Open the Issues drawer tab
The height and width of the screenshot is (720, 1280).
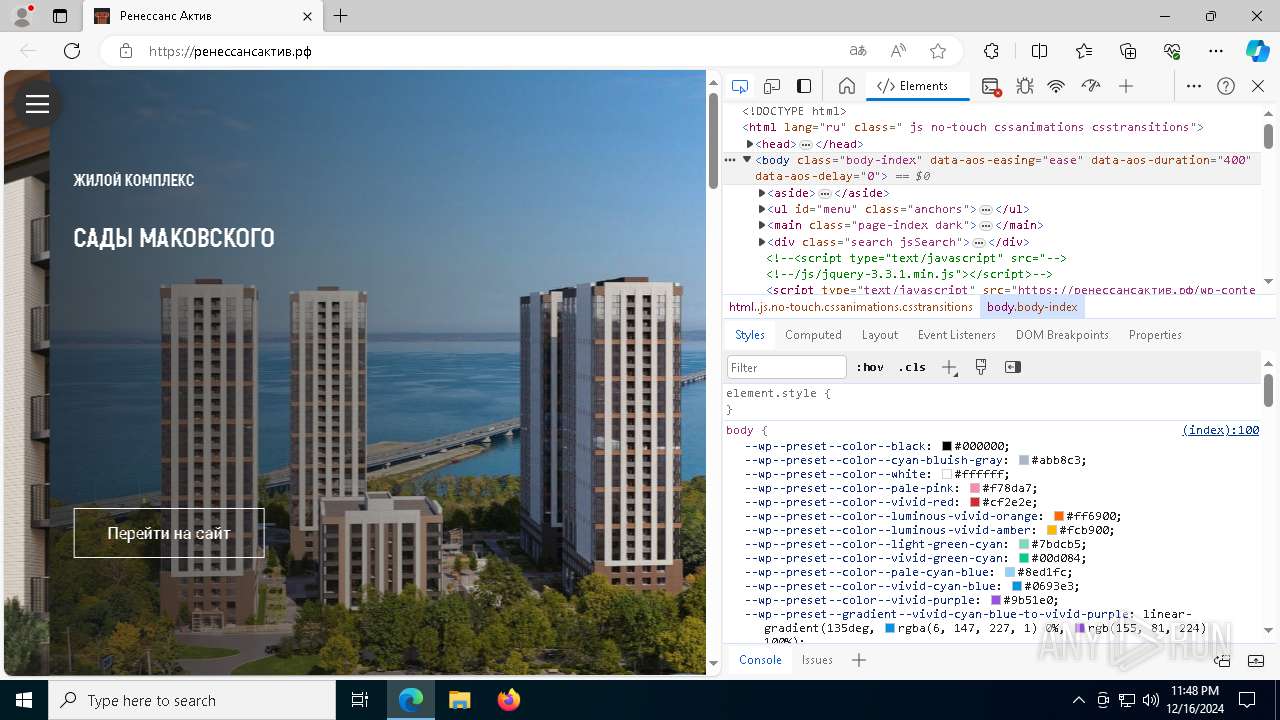817,660
